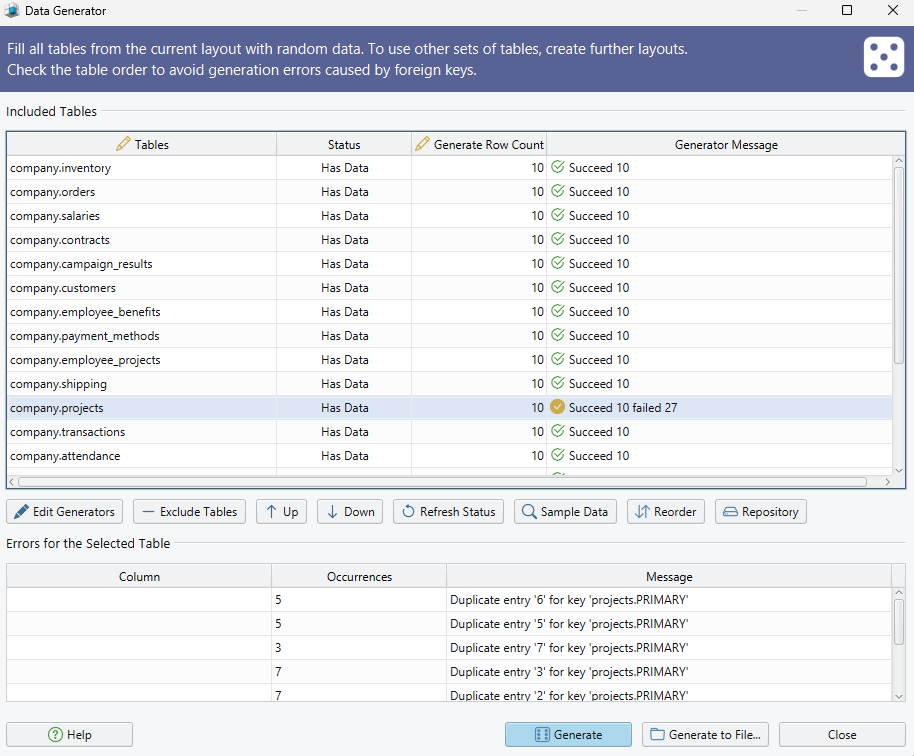Click the success check icon for company.orders
The width and height of the screenshot is (914, 756).
point(558,191)
